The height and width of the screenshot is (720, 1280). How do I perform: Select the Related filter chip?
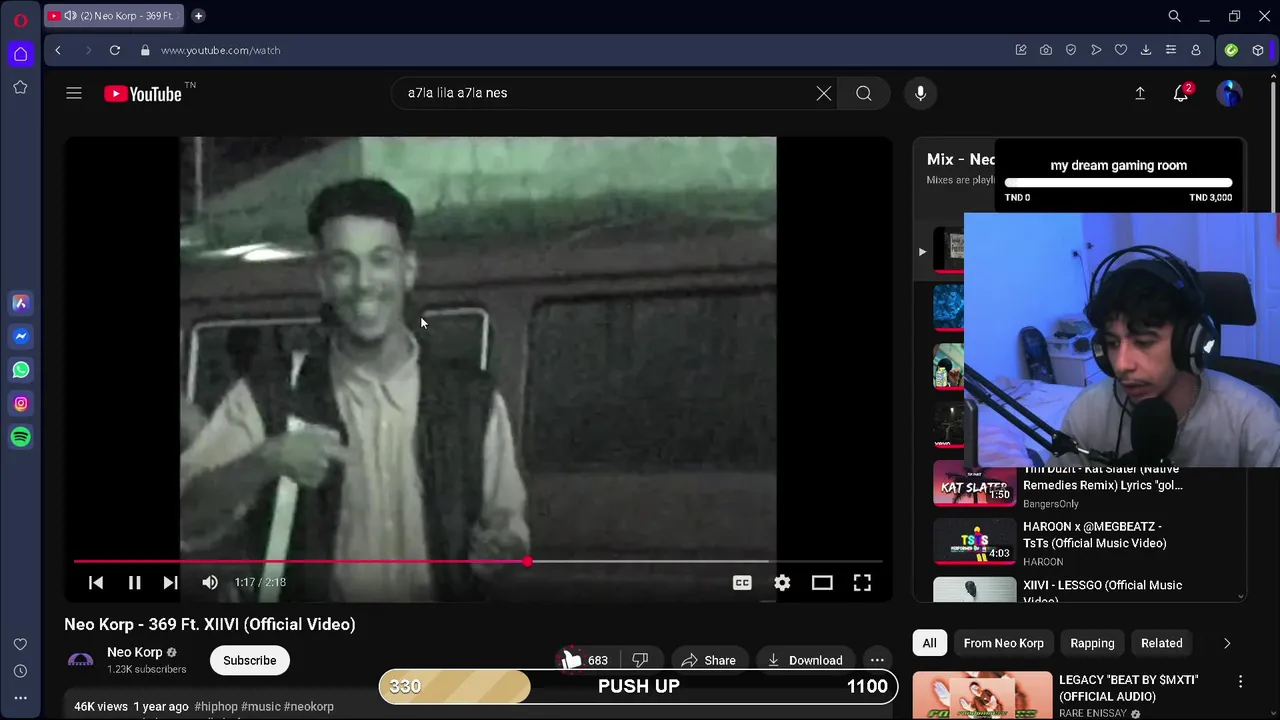(1162, 643)
